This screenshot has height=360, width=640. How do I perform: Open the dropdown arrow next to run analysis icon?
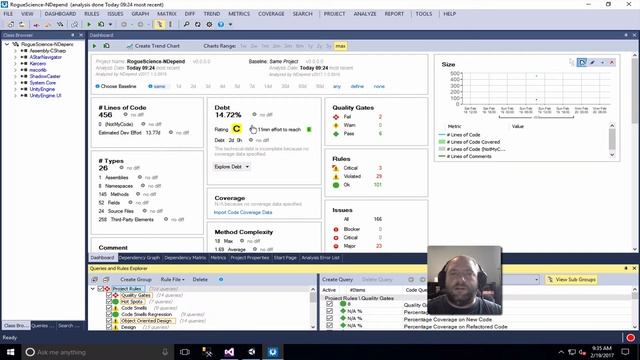(x=110, y=24)
